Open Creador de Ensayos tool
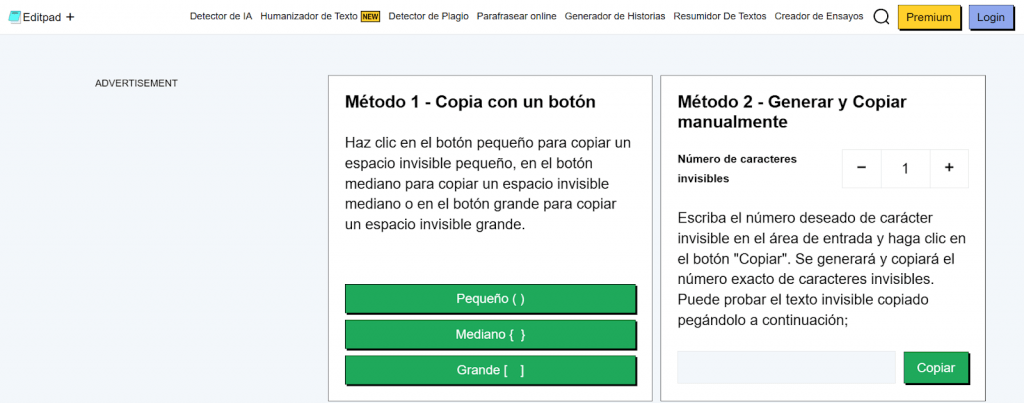 [x=819, y=17]
